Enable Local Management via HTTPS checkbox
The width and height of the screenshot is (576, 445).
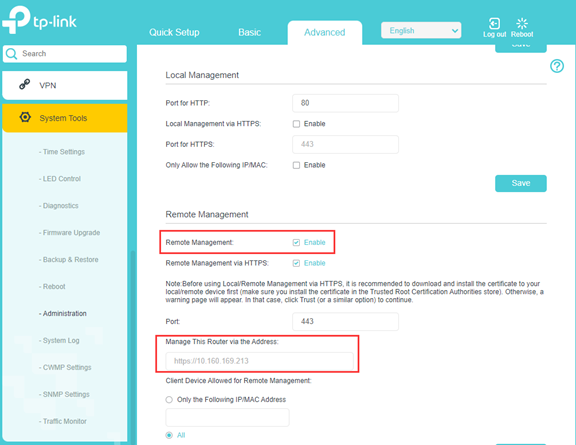[x=296, y=124]
